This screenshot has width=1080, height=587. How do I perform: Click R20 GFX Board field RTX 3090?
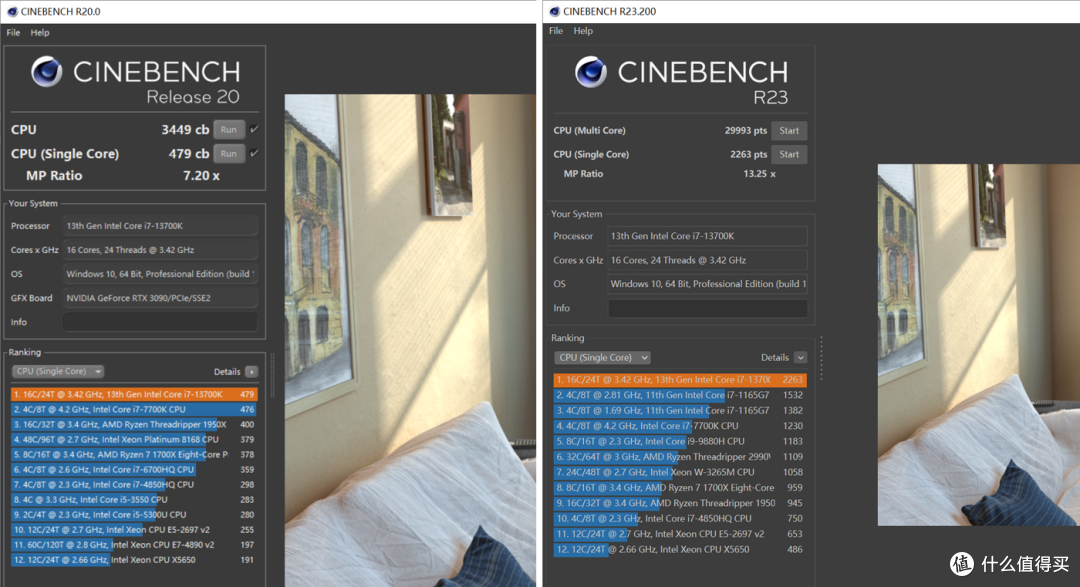[x=160, y=298]
